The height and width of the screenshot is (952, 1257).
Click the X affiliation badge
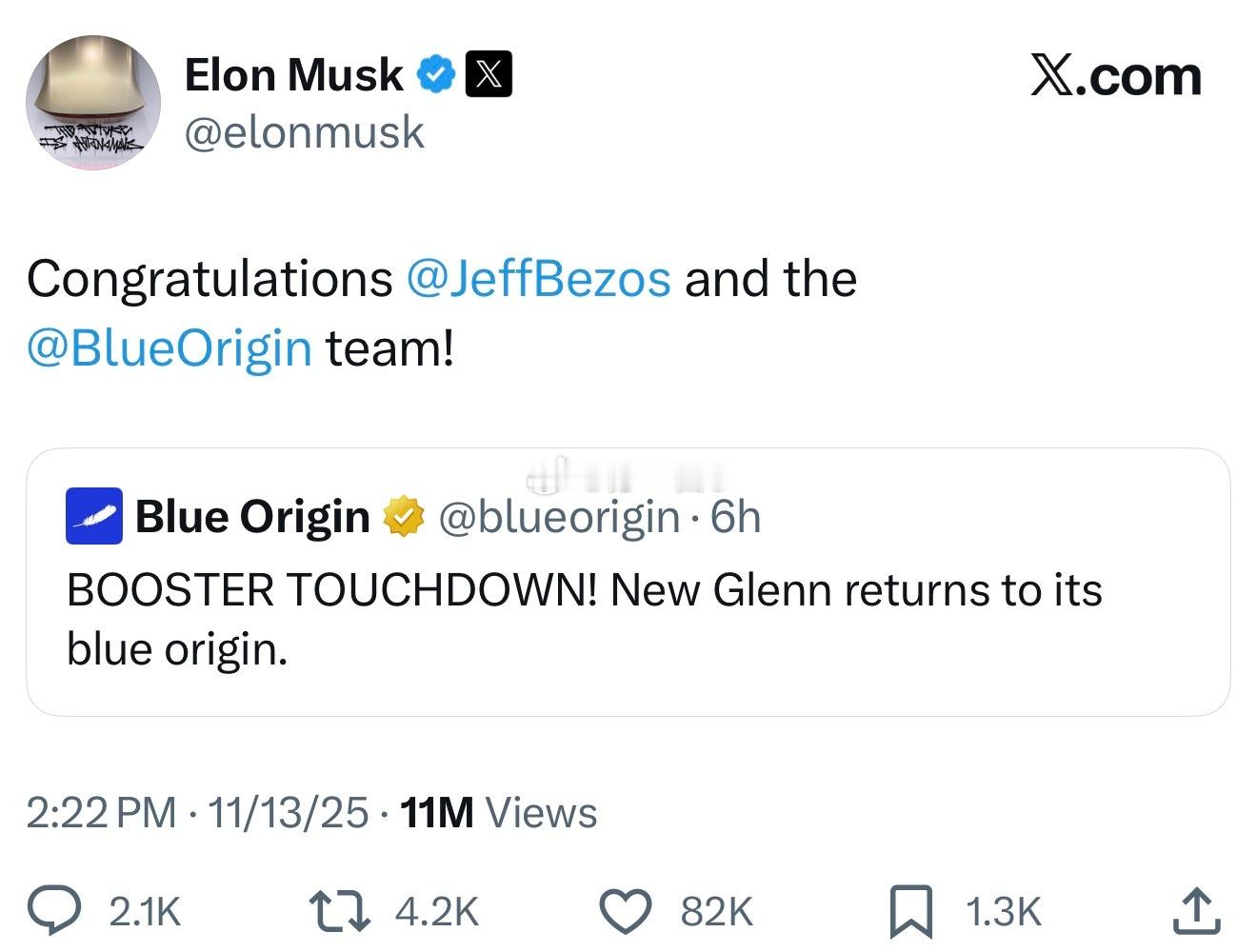tap(489, 75)
